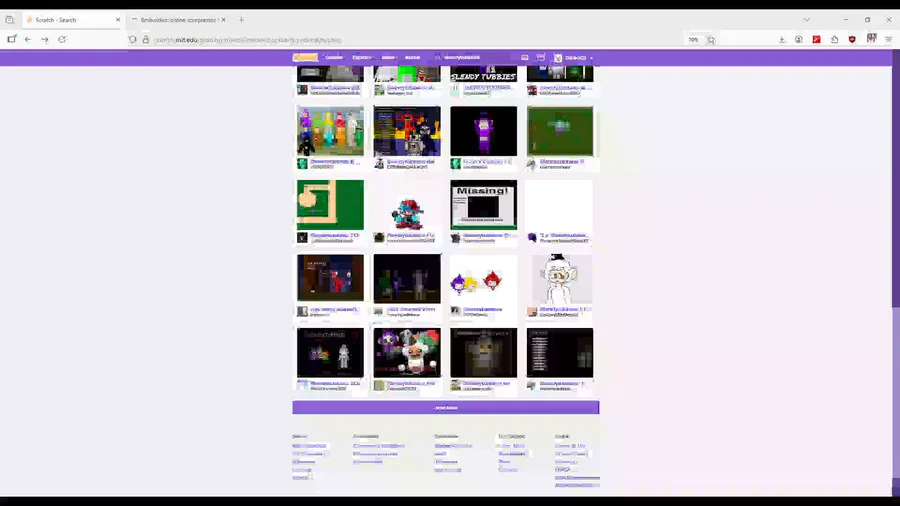Open the SLENDY TUBBIES project thumbnail

click(x=483, y=73)
